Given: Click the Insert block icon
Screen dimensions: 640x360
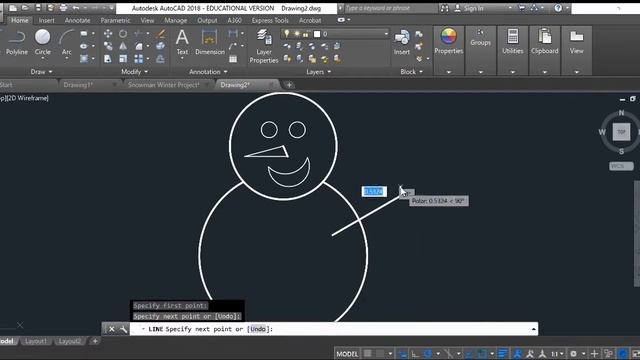Looking at the screenshot, I should pos(402,42).
